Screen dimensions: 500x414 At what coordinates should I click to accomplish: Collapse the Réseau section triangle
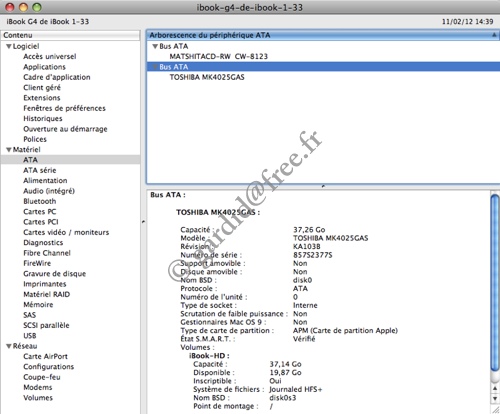point(9,346)
